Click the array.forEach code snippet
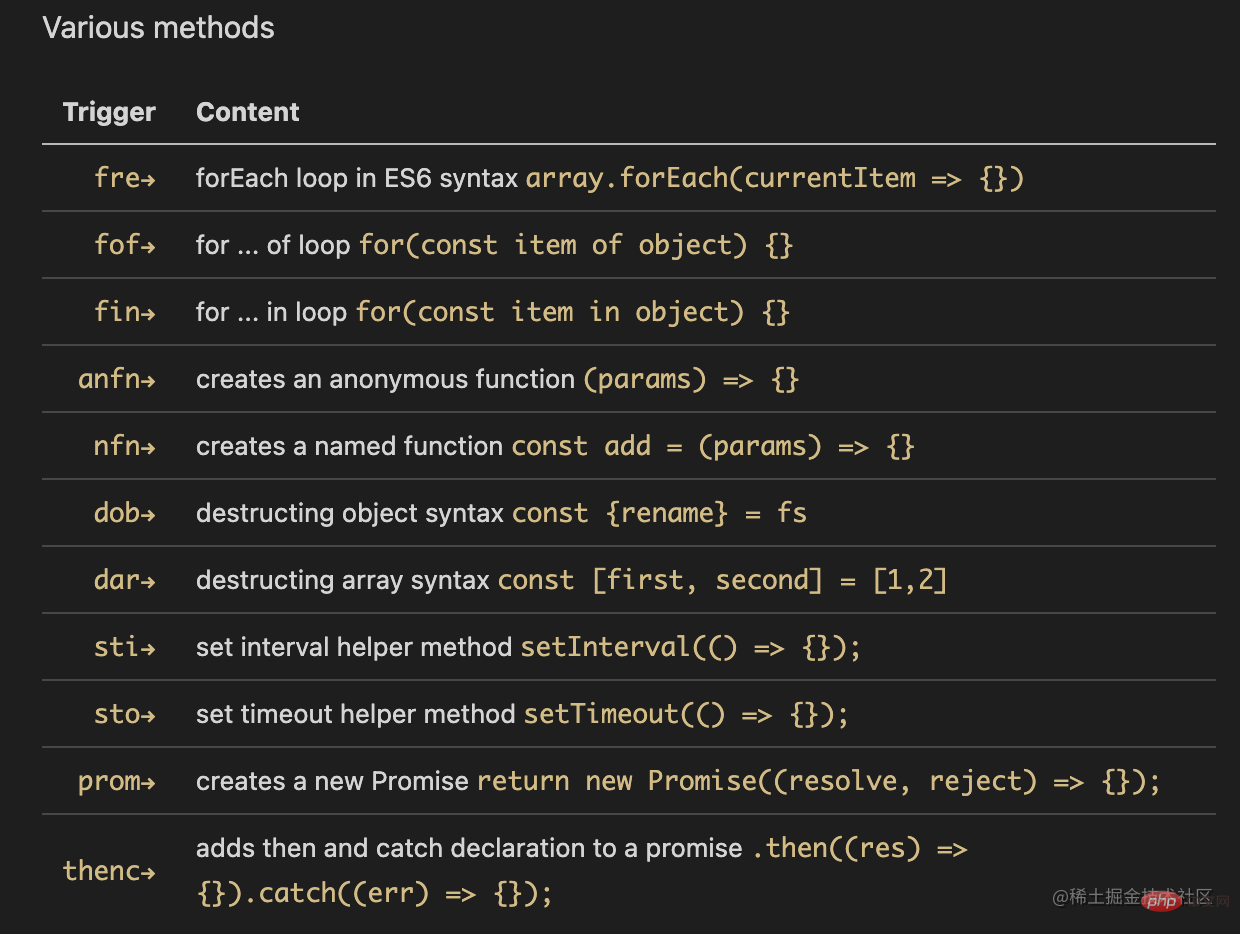1240x934 pixels. [x=775, y=178]
